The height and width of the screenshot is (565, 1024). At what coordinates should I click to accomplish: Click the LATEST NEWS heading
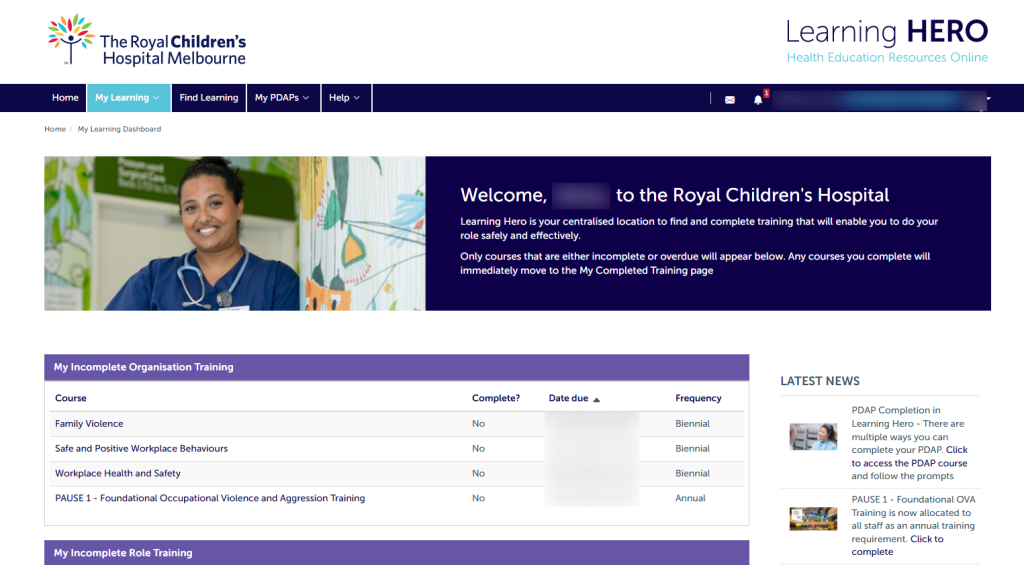click(x=820, y=381)
